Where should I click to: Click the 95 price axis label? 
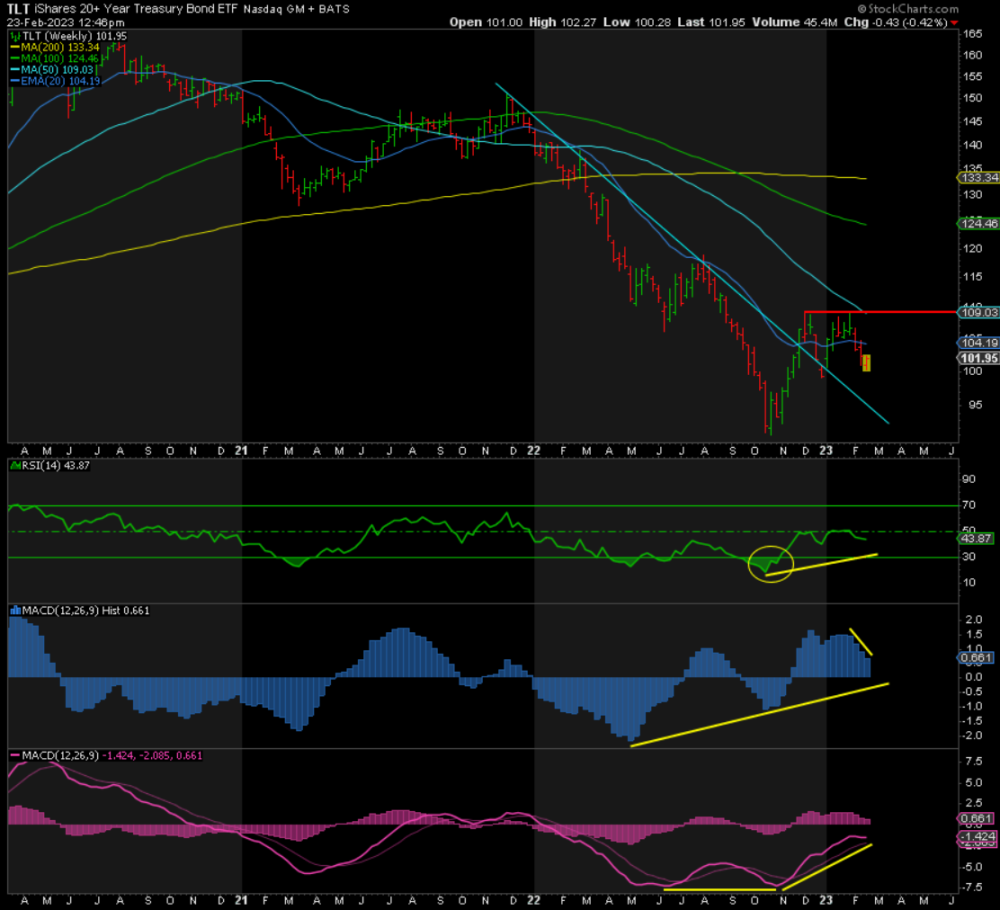point(973,404)
